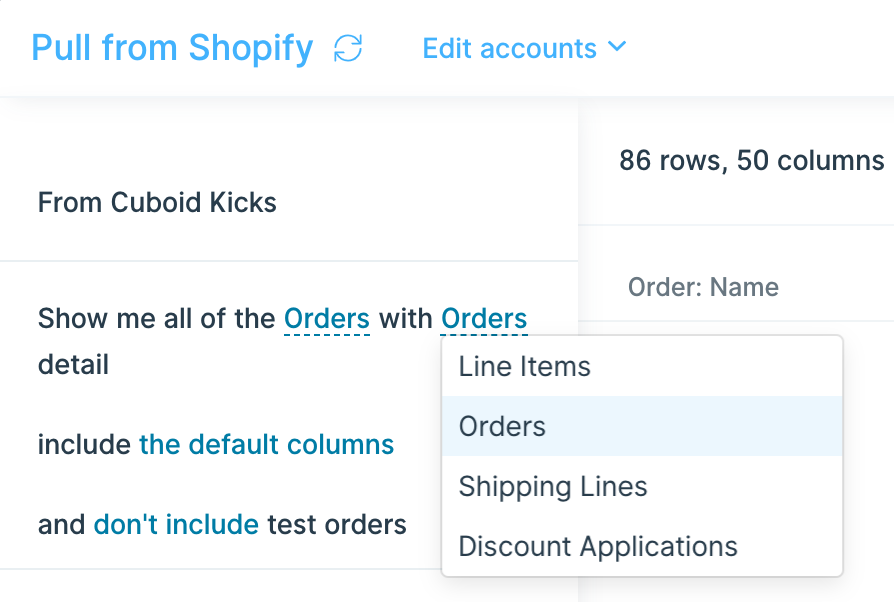This screenshot has width=894, height=602.
Task: Click the word 'include' before default columns
Action: click(84, 444)
